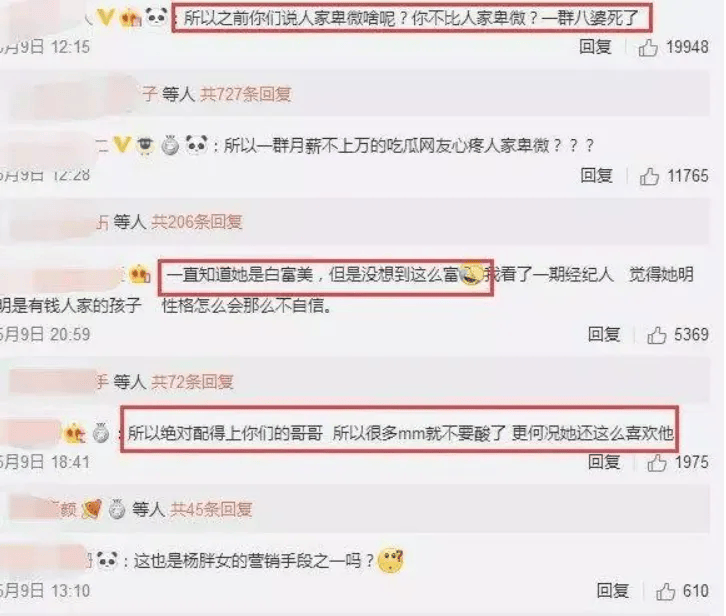The height and width of the screenshot is (616, 726).
Task: Click the crown badge in the 20:59 comment
Action: pyautogui.click(x=140, y=274)
